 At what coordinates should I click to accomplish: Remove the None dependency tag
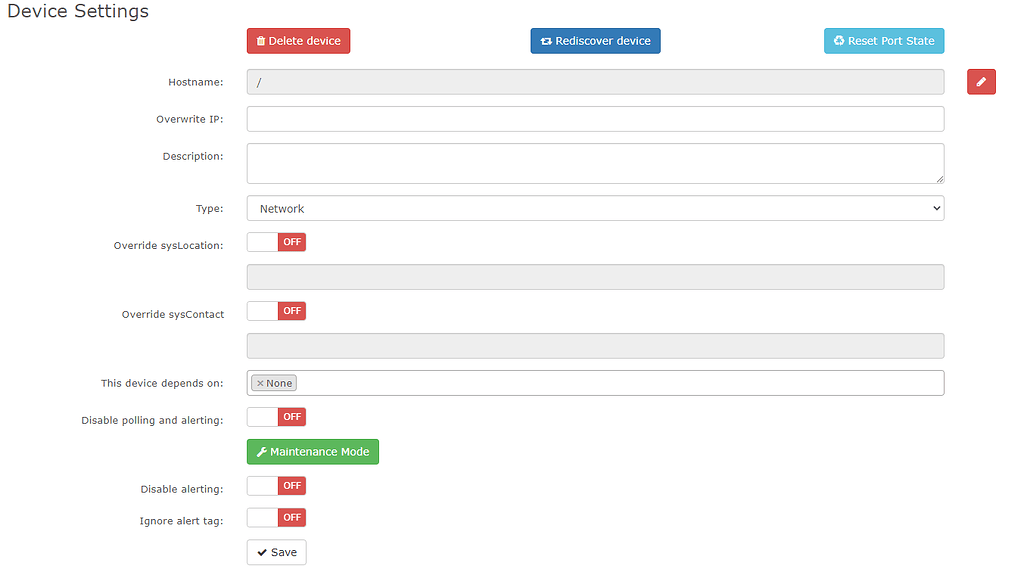tap(260, 383)
